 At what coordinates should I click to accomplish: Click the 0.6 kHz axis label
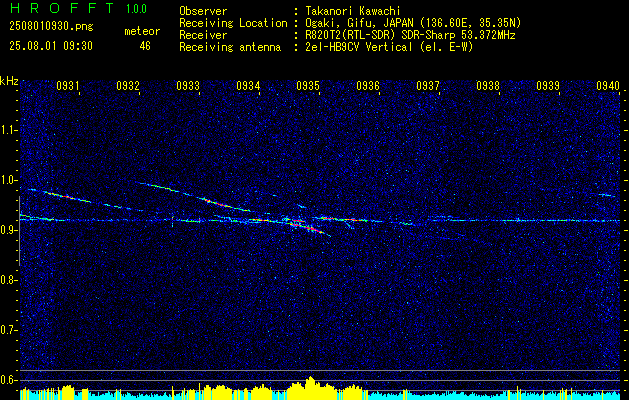click(9, 380)
